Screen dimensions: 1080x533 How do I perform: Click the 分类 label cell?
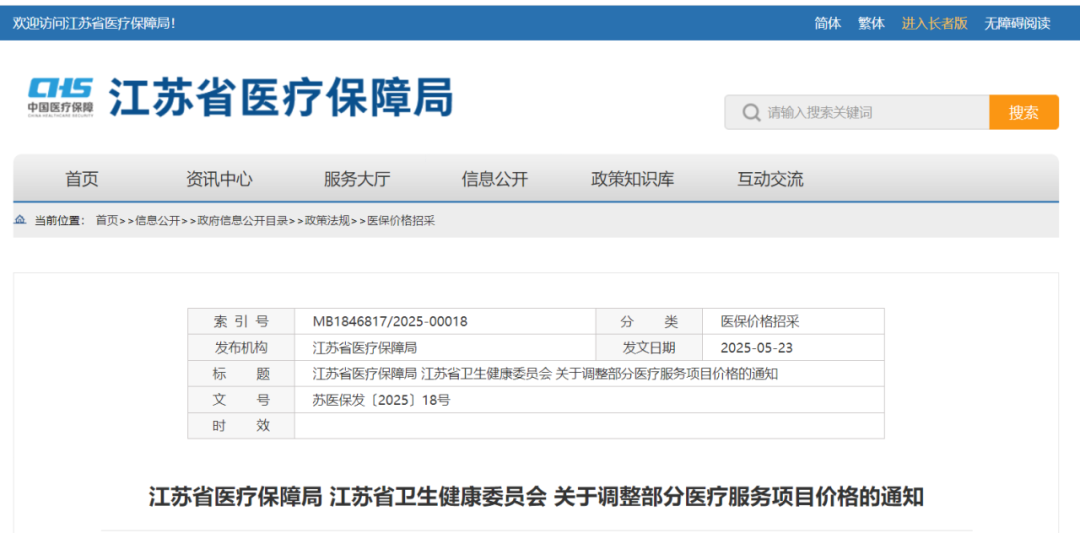click(649, 322)
